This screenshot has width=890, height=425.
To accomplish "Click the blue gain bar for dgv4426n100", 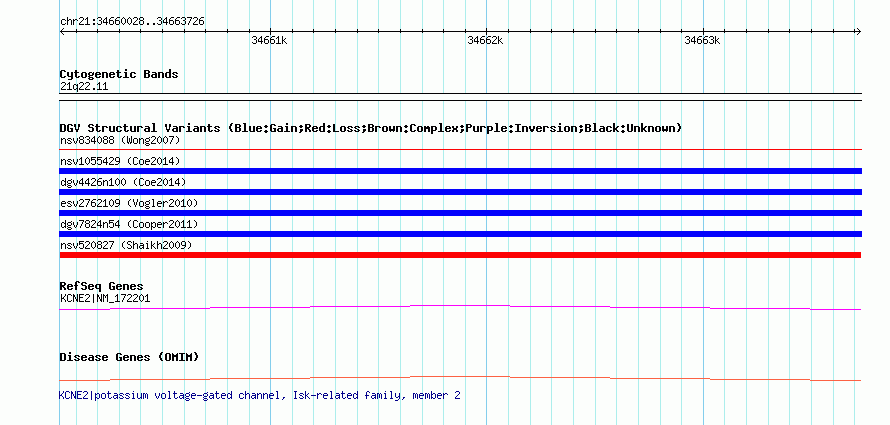I will coord(461,192).
